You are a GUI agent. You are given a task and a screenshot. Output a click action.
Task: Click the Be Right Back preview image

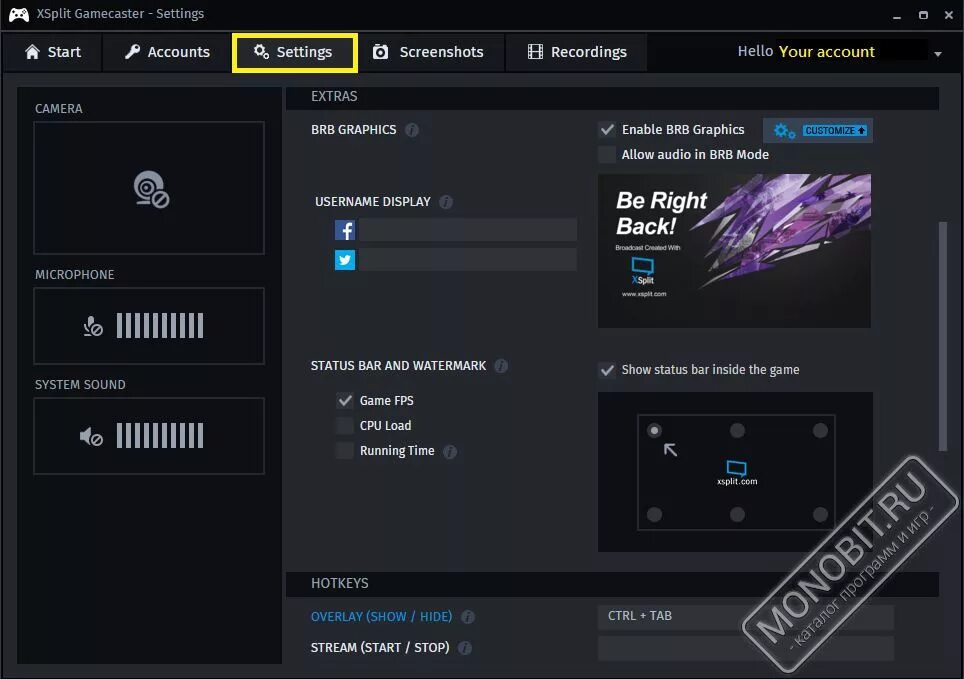tap(734, 251)
